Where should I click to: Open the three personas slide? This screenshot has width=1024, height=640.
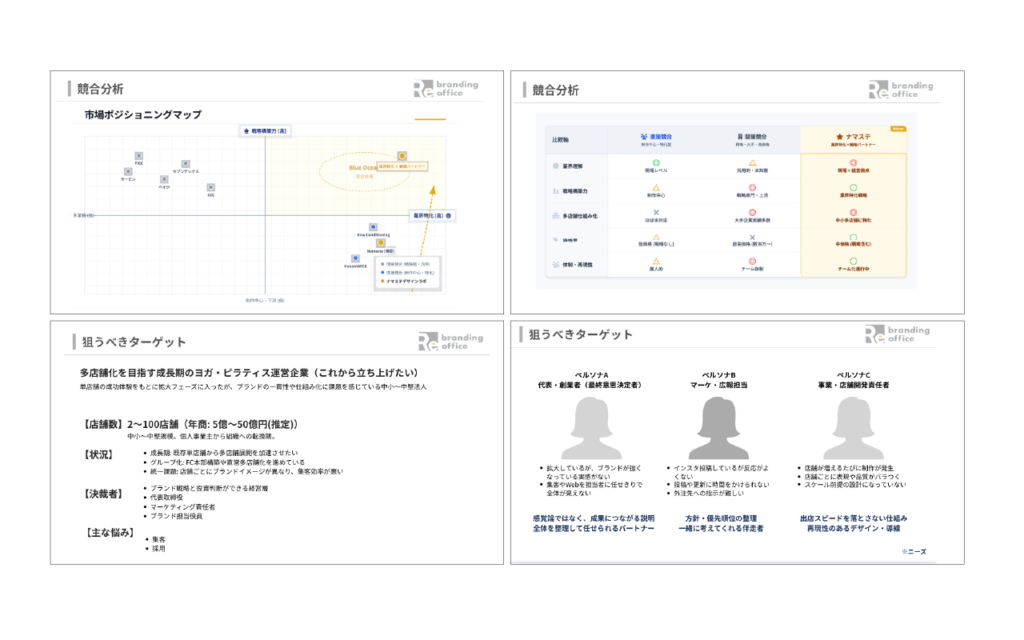[x=737, y=442]
